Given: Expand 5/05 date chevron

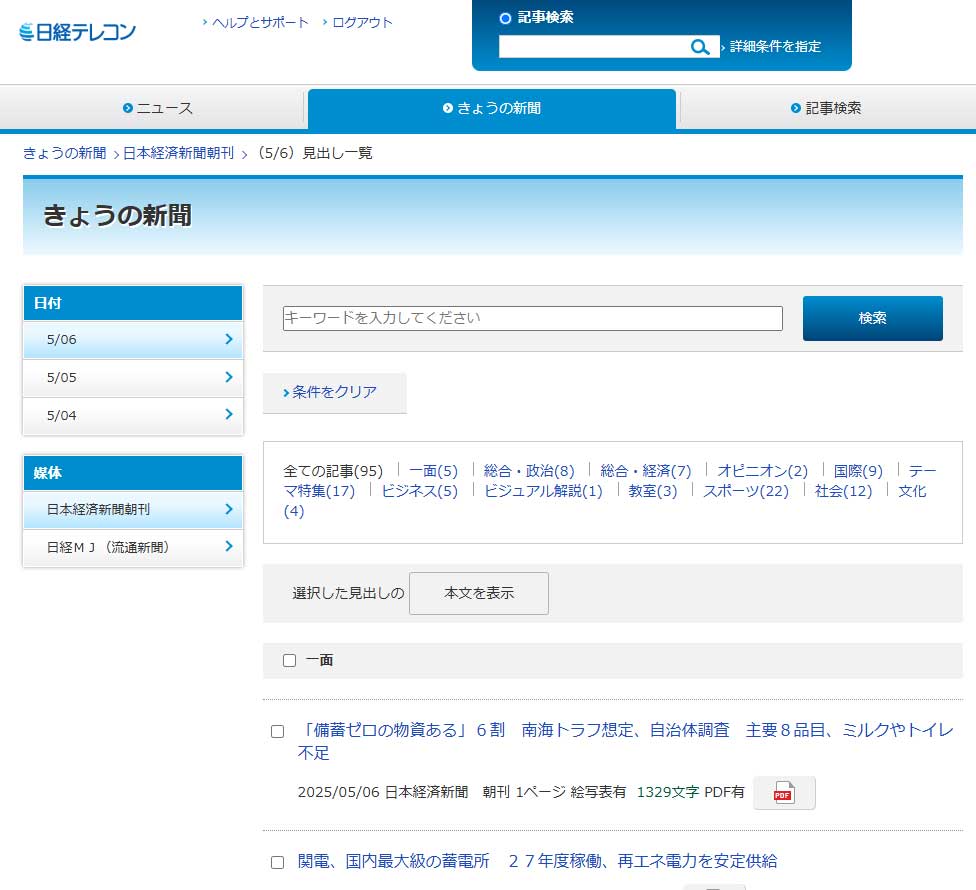Looking at the screenshot, I should tap(229, 377).
